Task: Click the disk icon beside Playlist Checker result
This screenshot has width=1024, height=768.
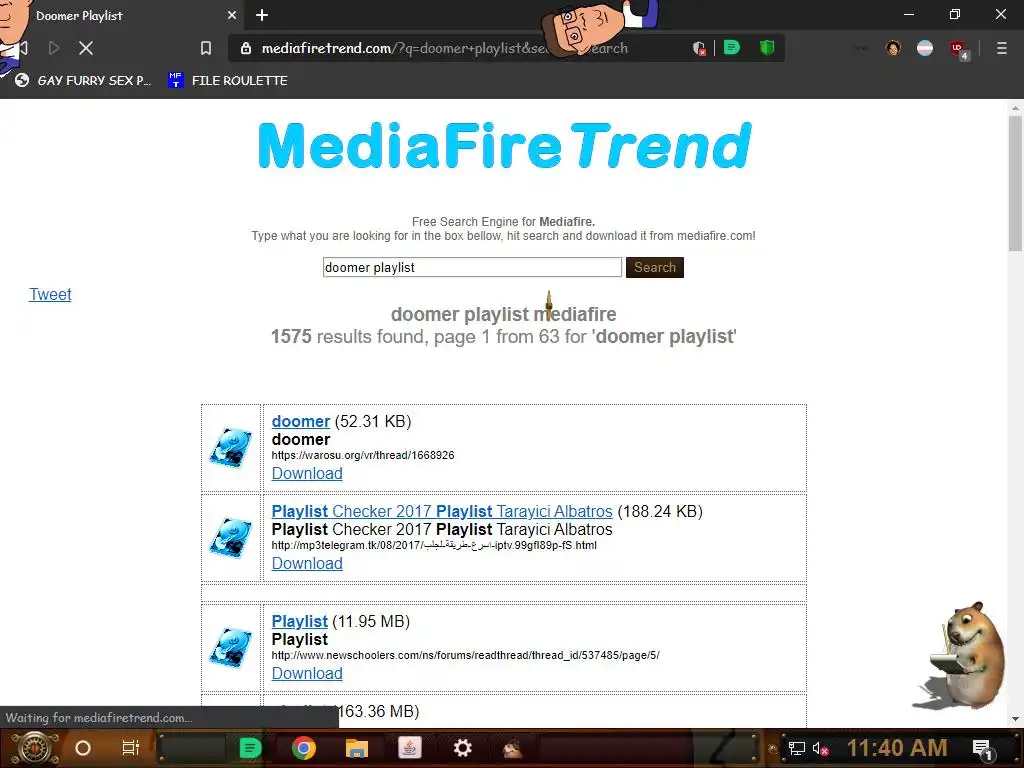Action: tap(231, 537)
